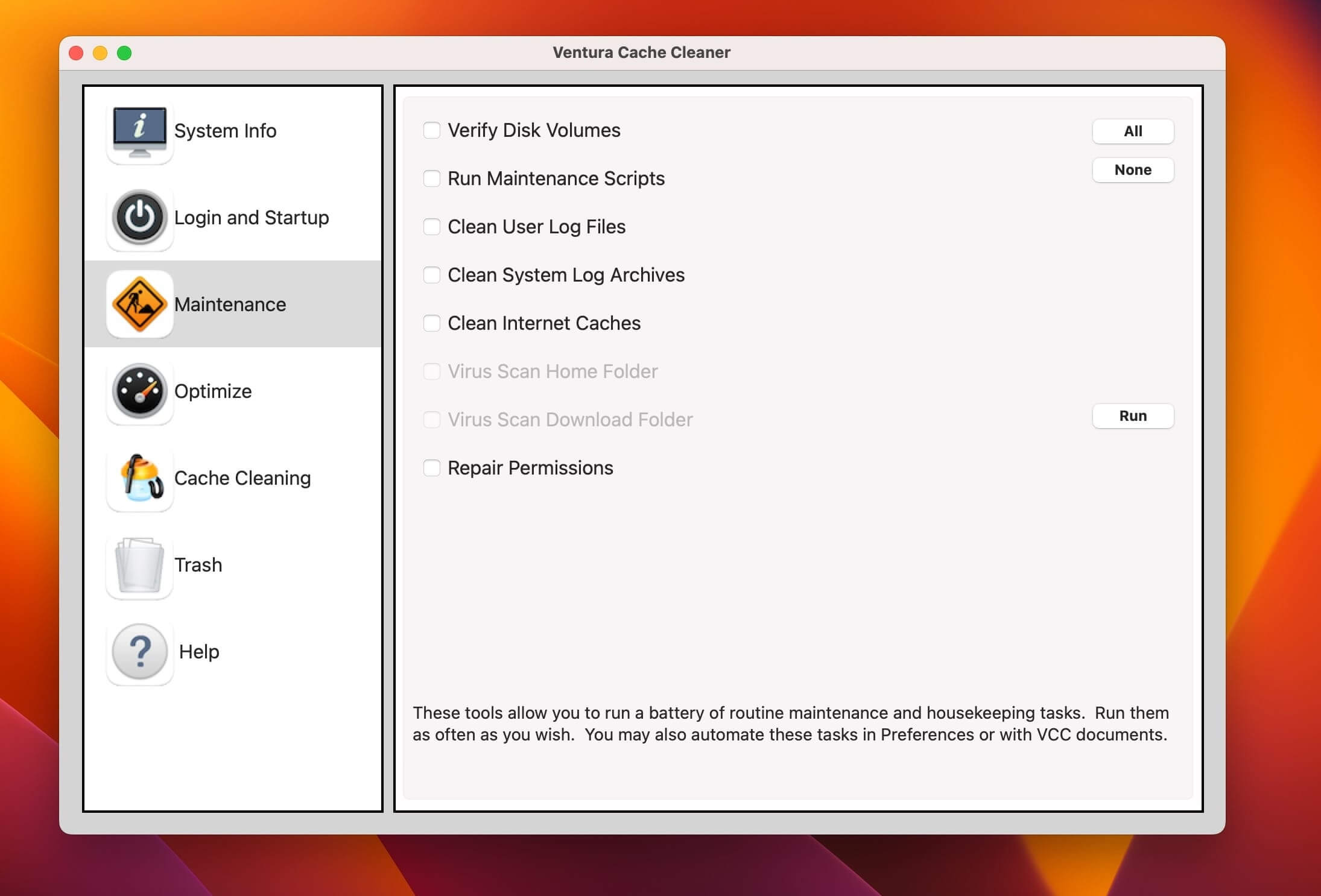Viewport: 1321px width, 896px height.
Task: Enable Clean System Log Archives checkbox
Action: [x=431, y=275]
